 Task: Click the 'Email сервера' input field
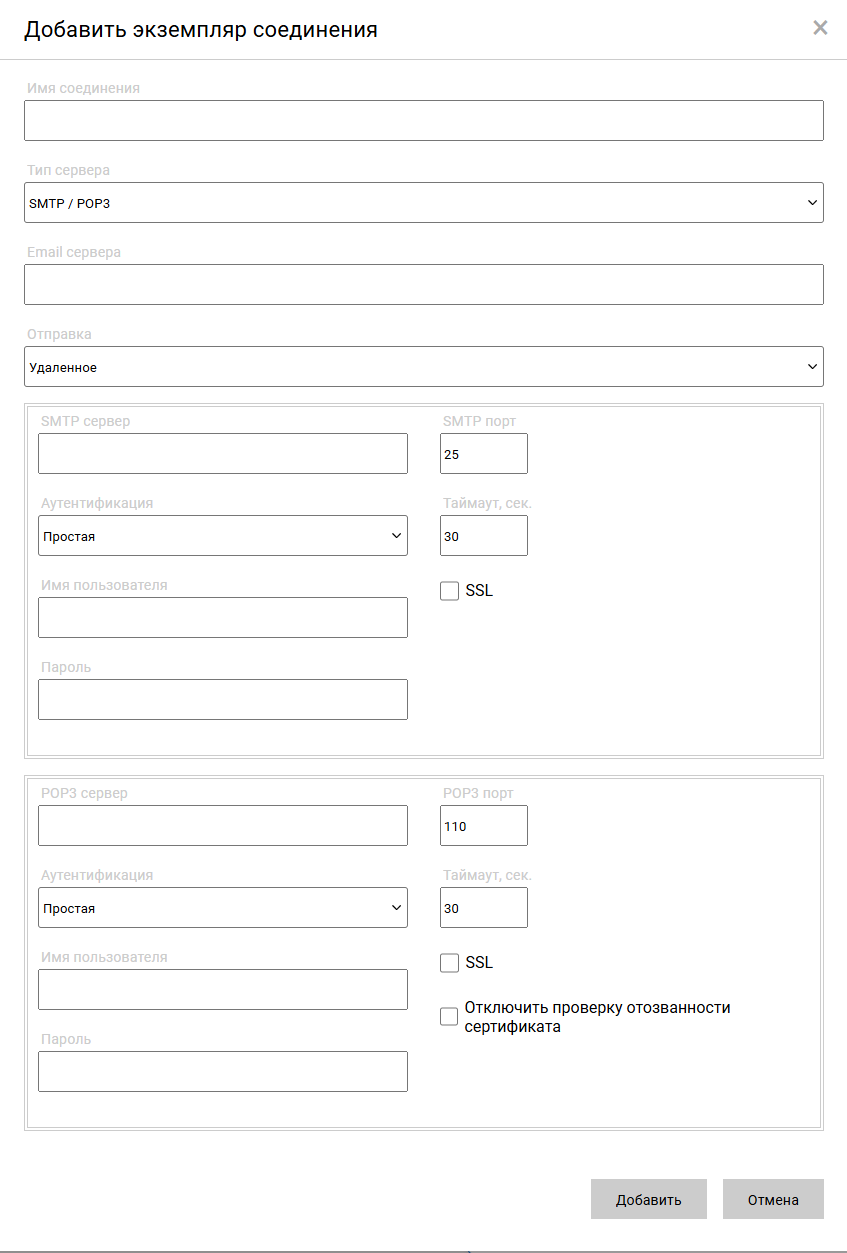click(423, 284)
